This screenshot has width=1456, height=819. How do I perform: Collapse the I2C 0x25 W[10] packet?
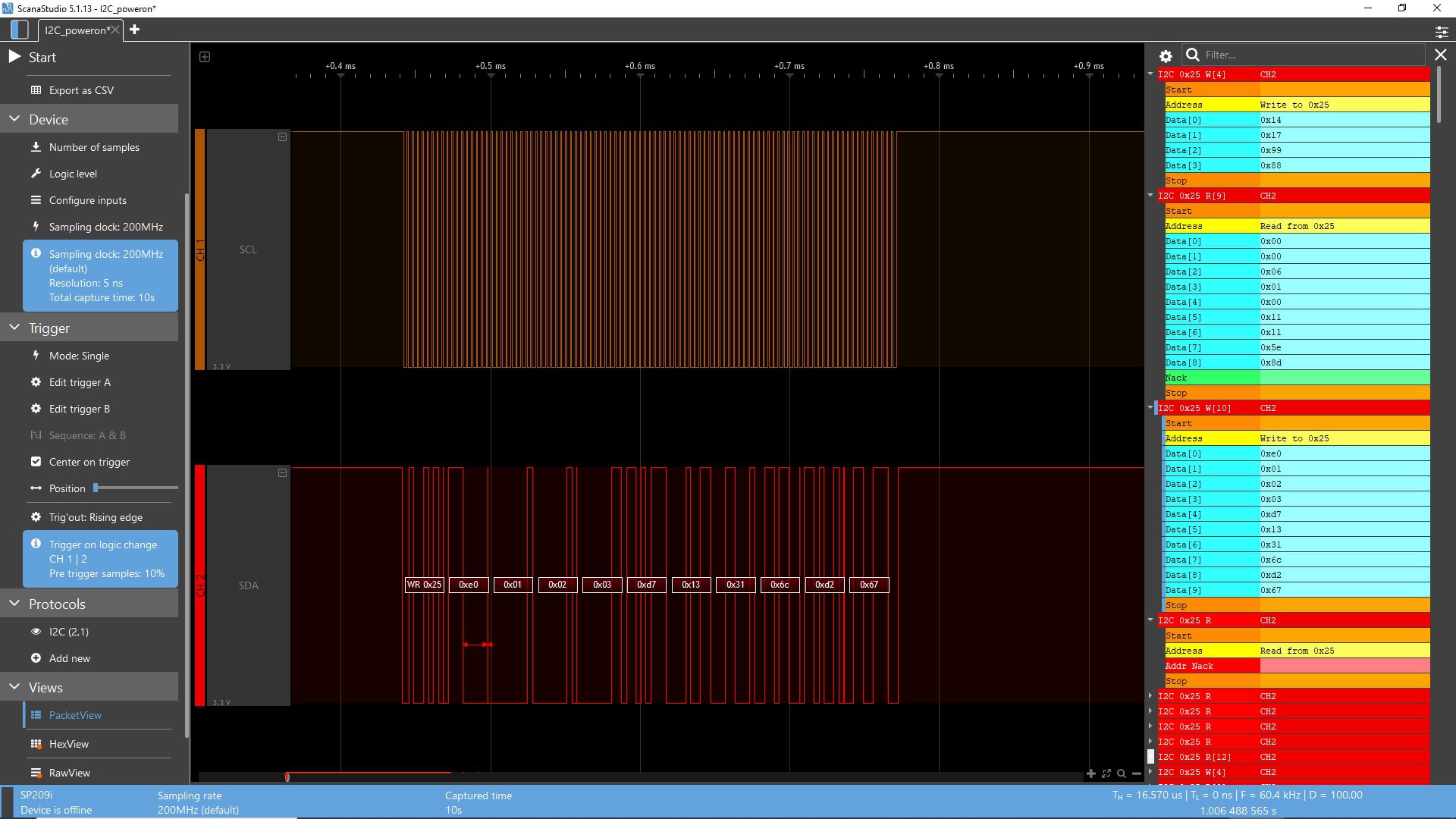coord(1150,408)
